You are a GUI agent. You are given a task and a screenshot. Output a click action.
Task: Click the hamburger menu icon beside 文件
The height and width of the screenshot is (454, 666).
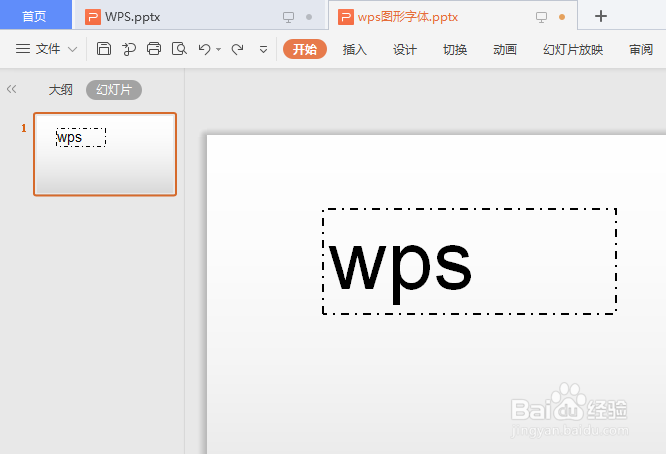[x=23, y=49]
